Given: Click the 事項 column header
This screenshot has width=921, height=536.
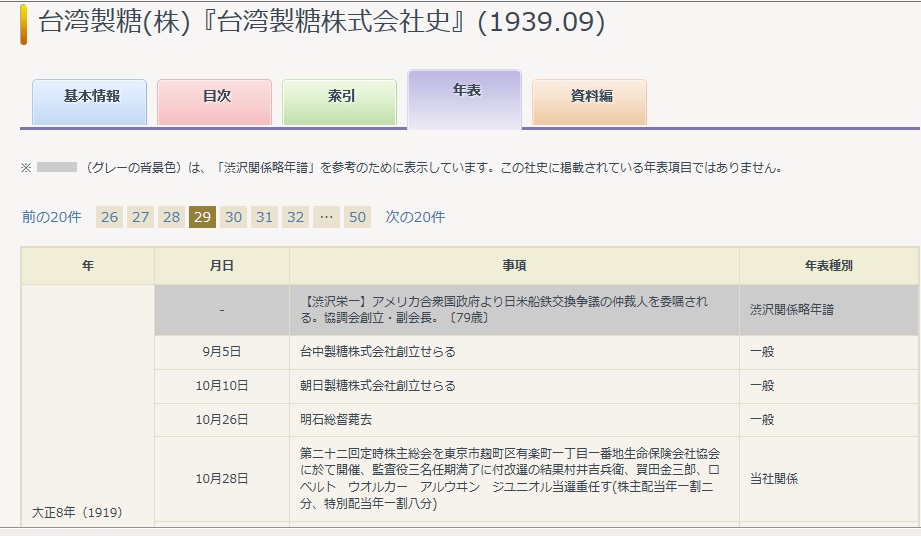Looking at the screenshot, I should coord(515,266).
